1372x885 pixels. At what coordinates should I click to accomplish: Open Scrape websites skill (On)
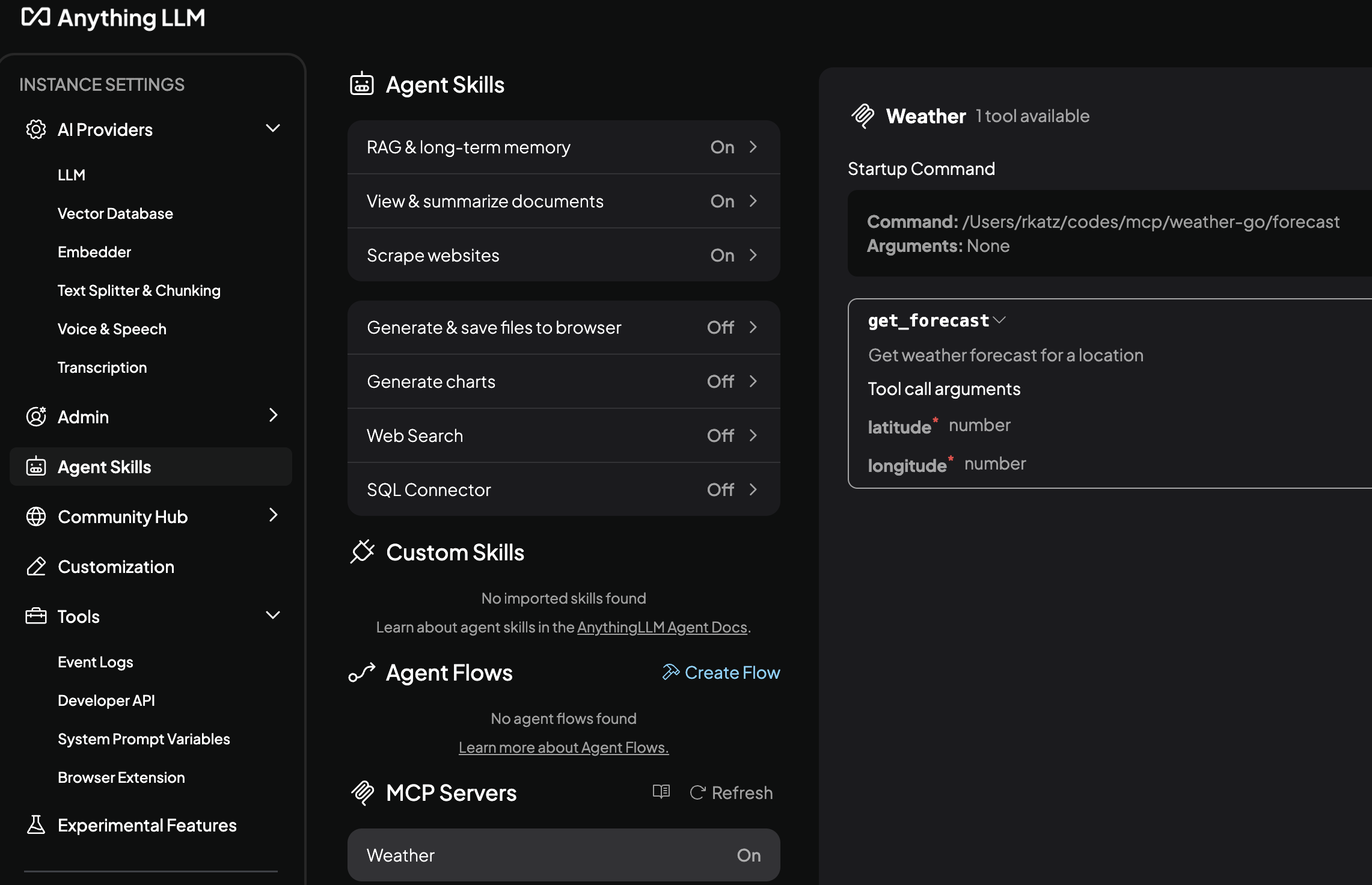563,255
